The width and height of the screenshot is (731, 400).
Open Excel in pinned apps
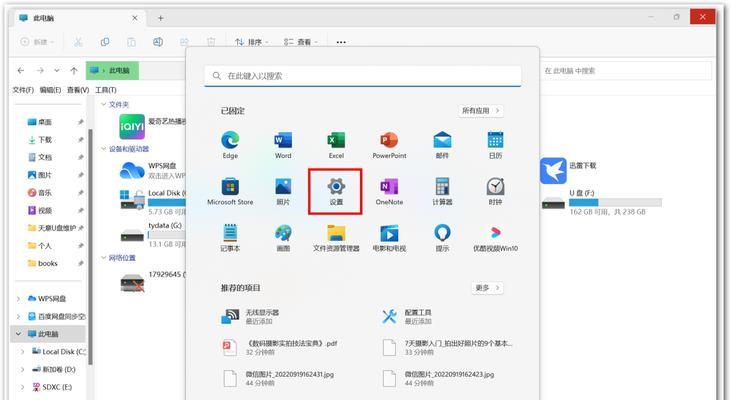point(336,145)
